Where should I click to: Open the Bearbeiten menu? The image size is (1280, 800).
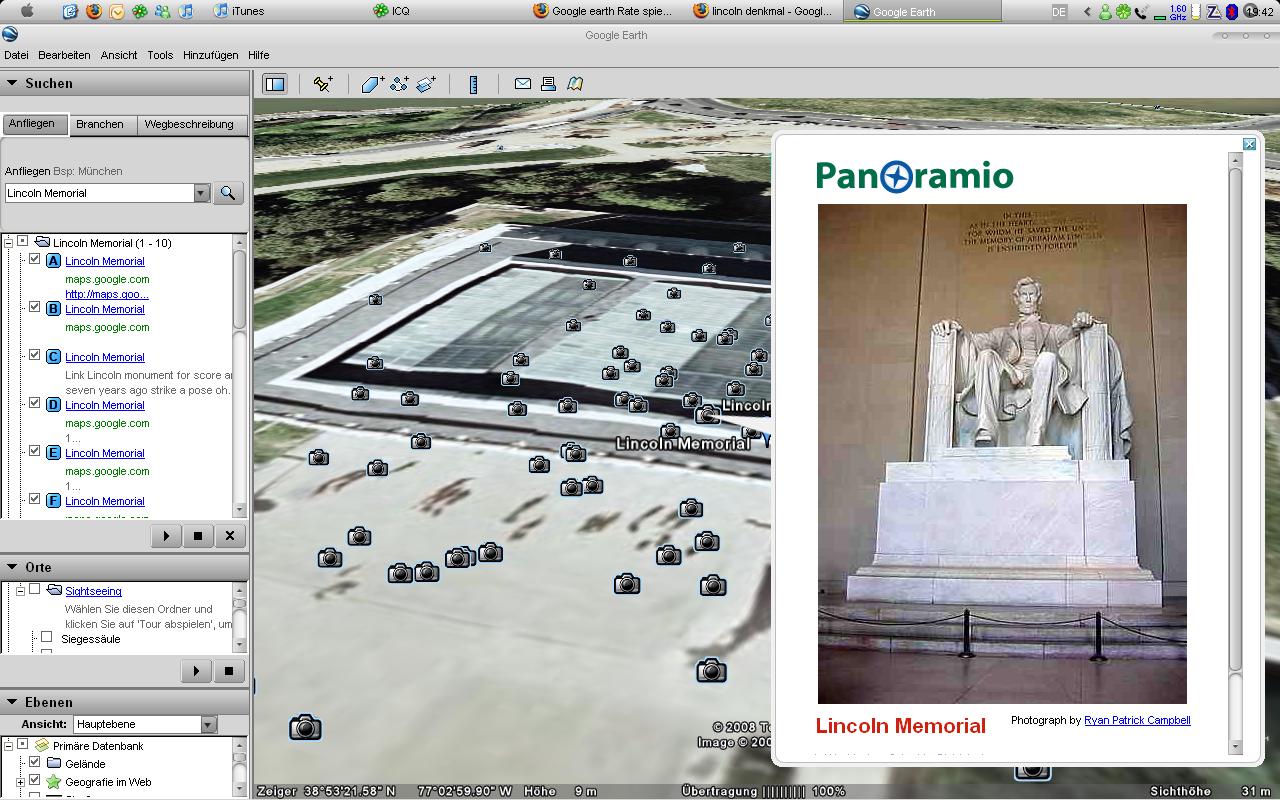(64, 55)
